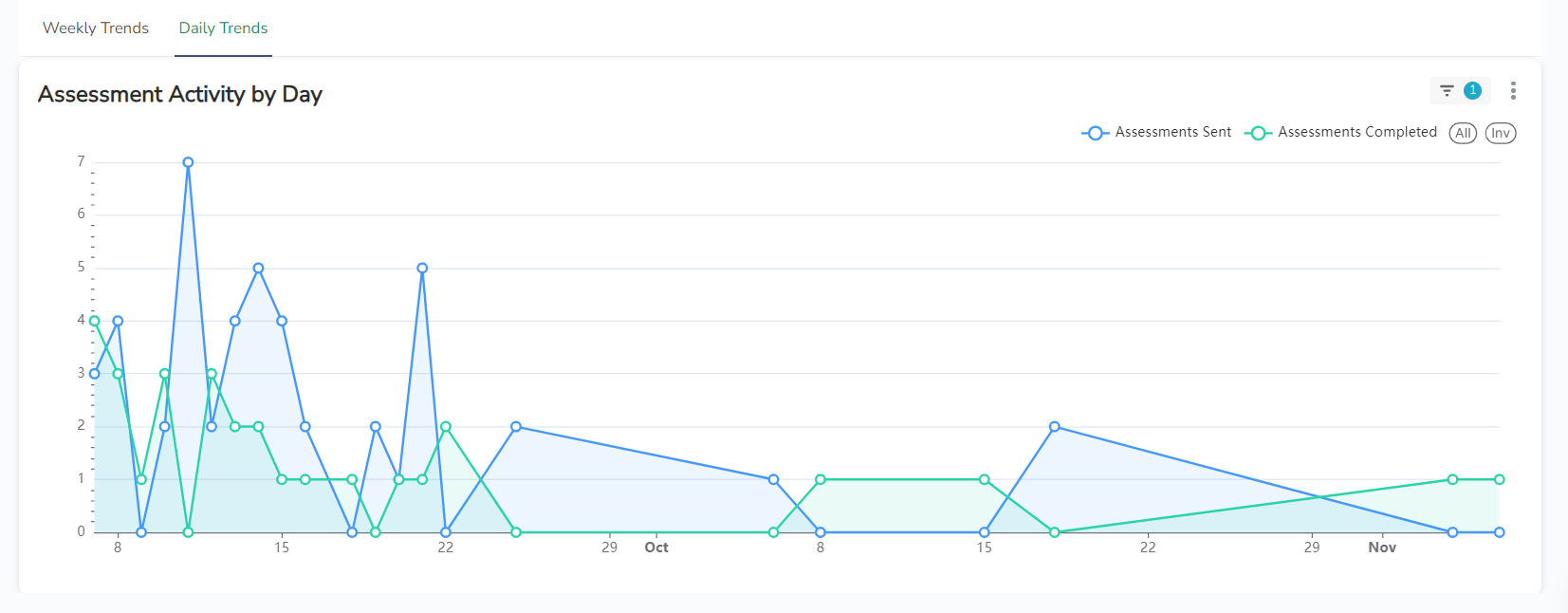Click the last Assessments Completed point at 1

coord(1499,479)
